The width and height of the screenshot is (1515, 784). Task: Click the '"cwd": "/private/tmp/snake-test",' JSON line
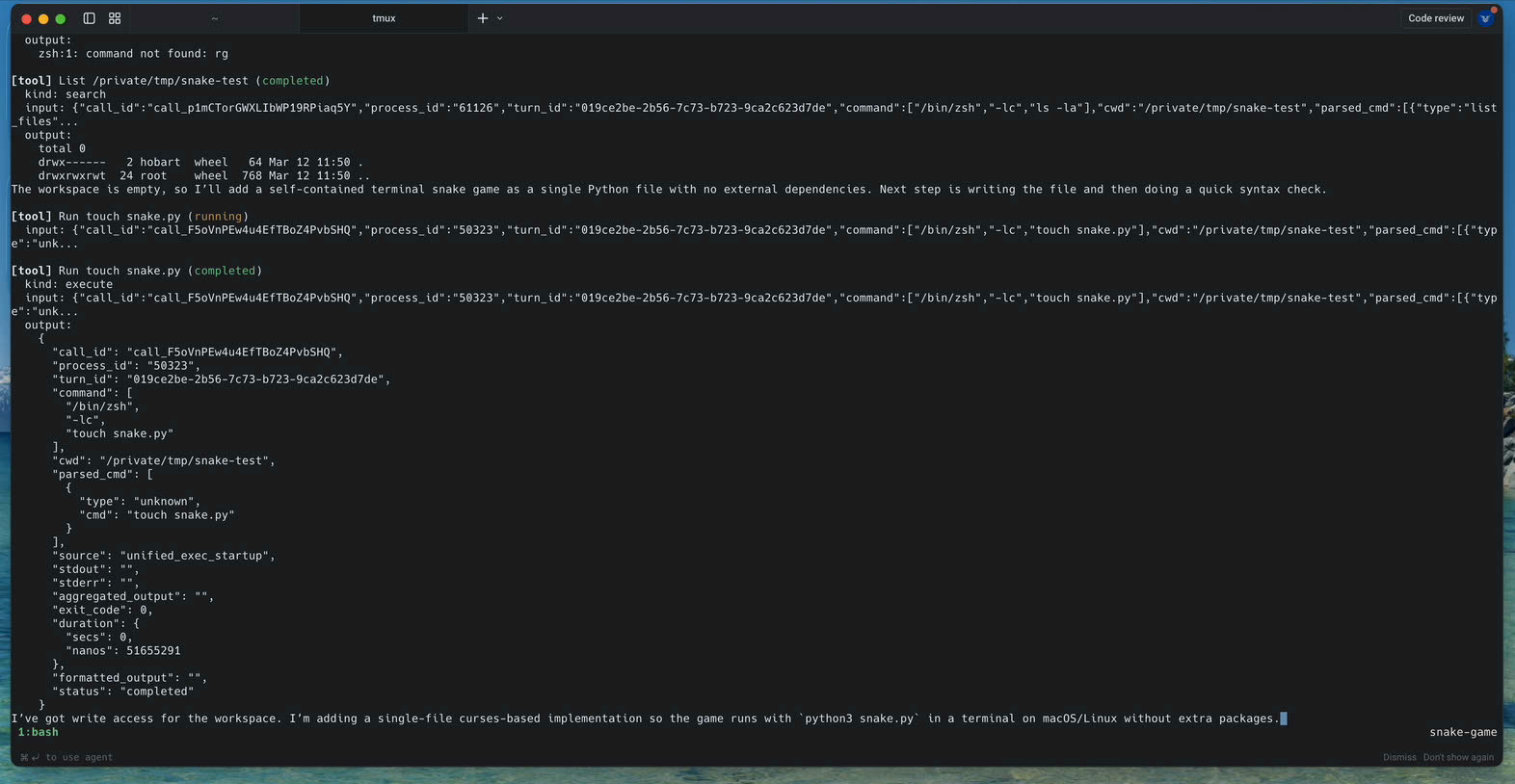164,460
